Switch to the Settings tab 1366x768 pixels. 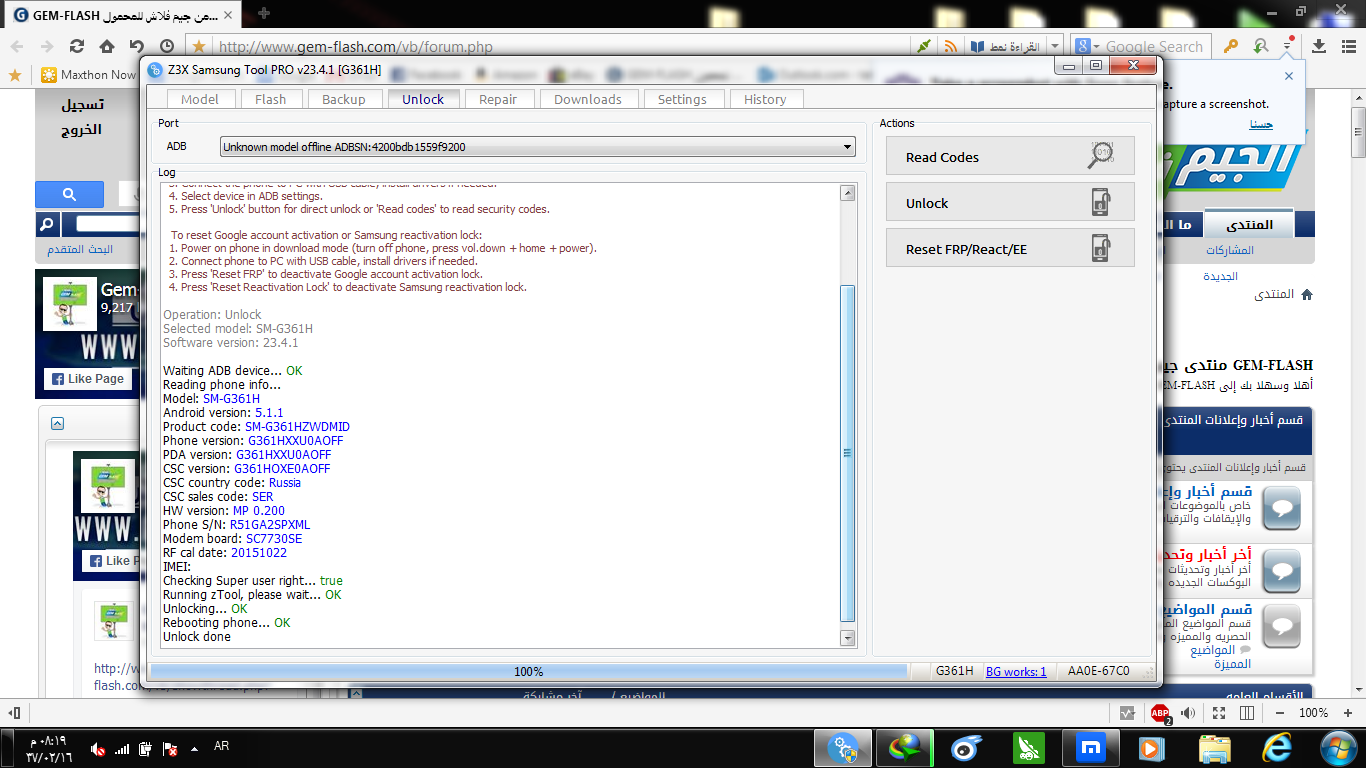pos(682,99)
